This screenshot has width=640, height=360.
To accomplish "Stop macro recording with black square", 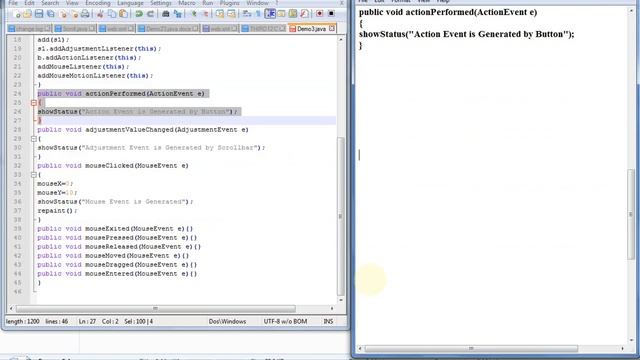I will (331, 14).
